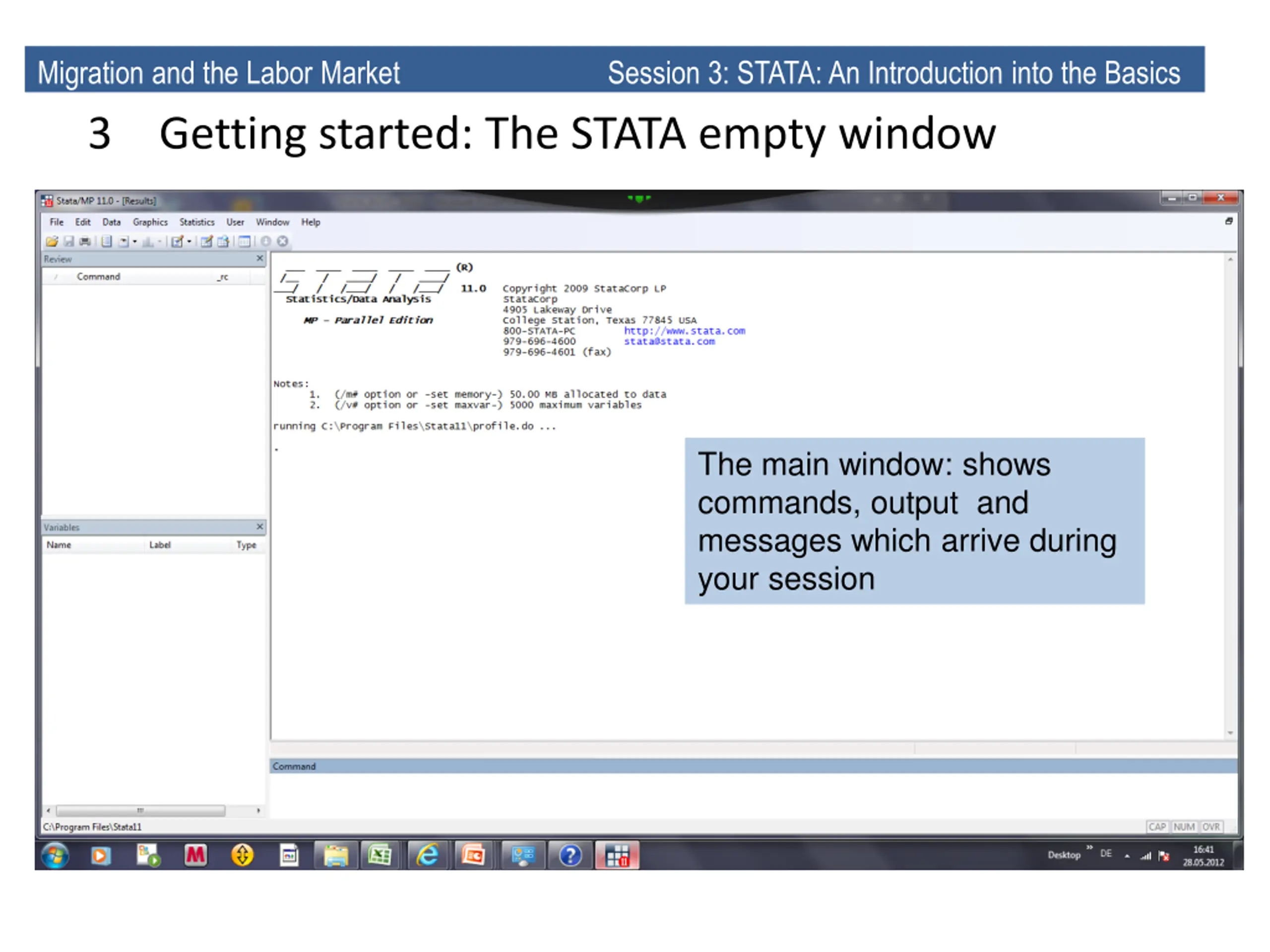Open the Variables Manager toolbar icon
This screenshot has width=1270, height=952.
pos(245,241)
